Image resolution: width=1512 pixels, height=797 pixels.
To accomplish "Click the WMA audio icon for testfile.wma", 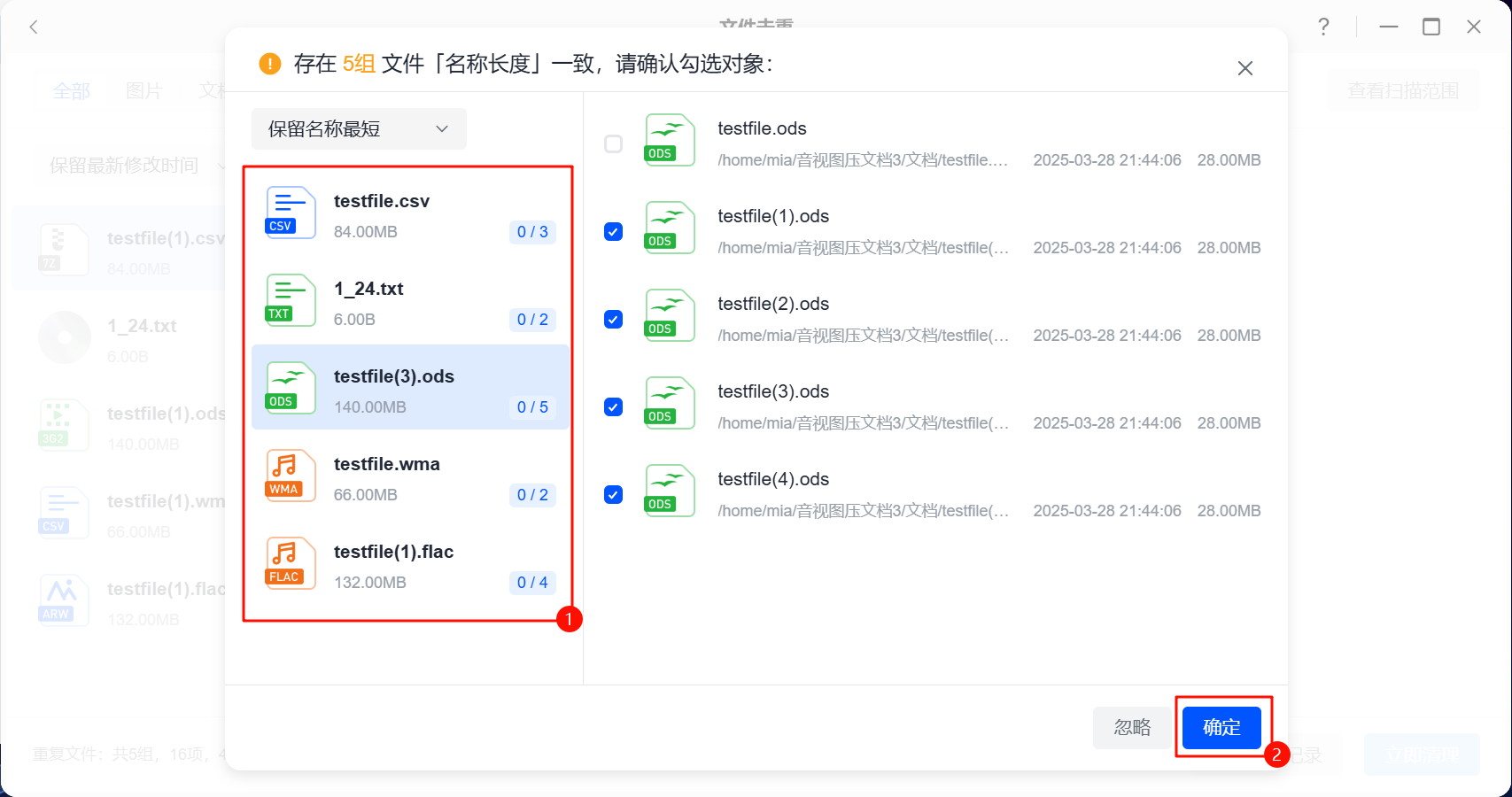I will coord(291,476).
